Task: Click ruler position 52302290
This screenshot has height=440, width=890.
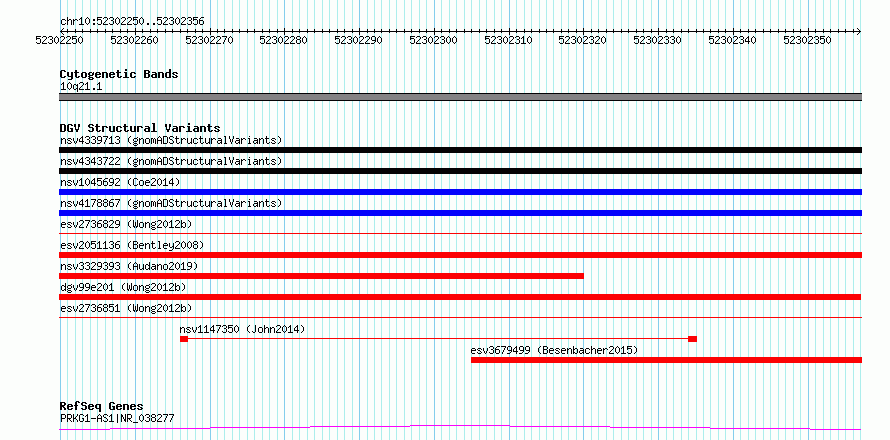Action: coord(358,40)
